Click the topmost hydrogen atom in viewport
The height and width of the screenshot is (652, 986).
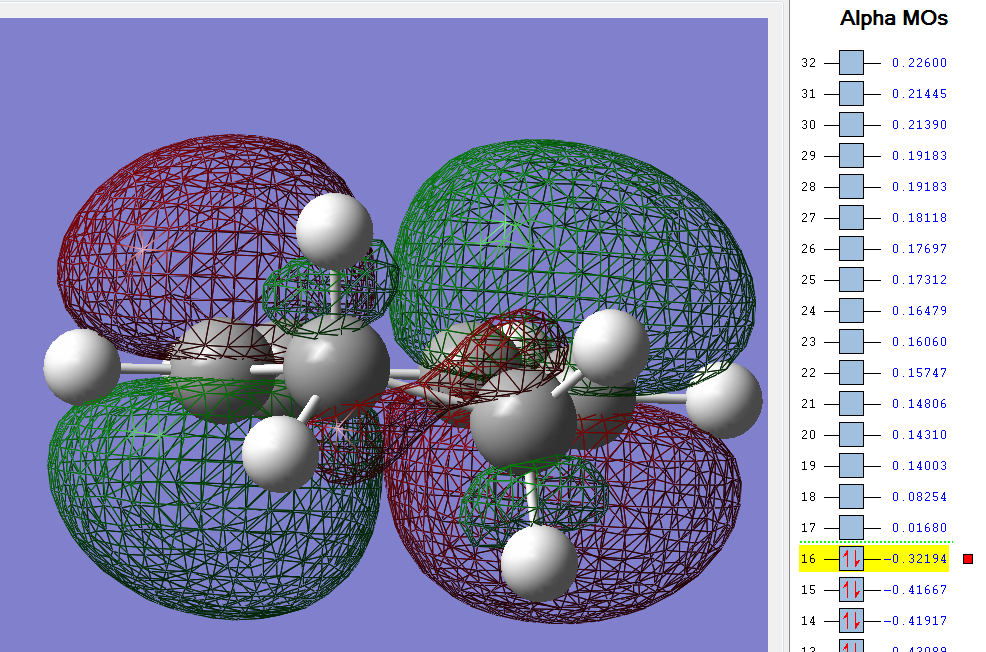(335, 231)
